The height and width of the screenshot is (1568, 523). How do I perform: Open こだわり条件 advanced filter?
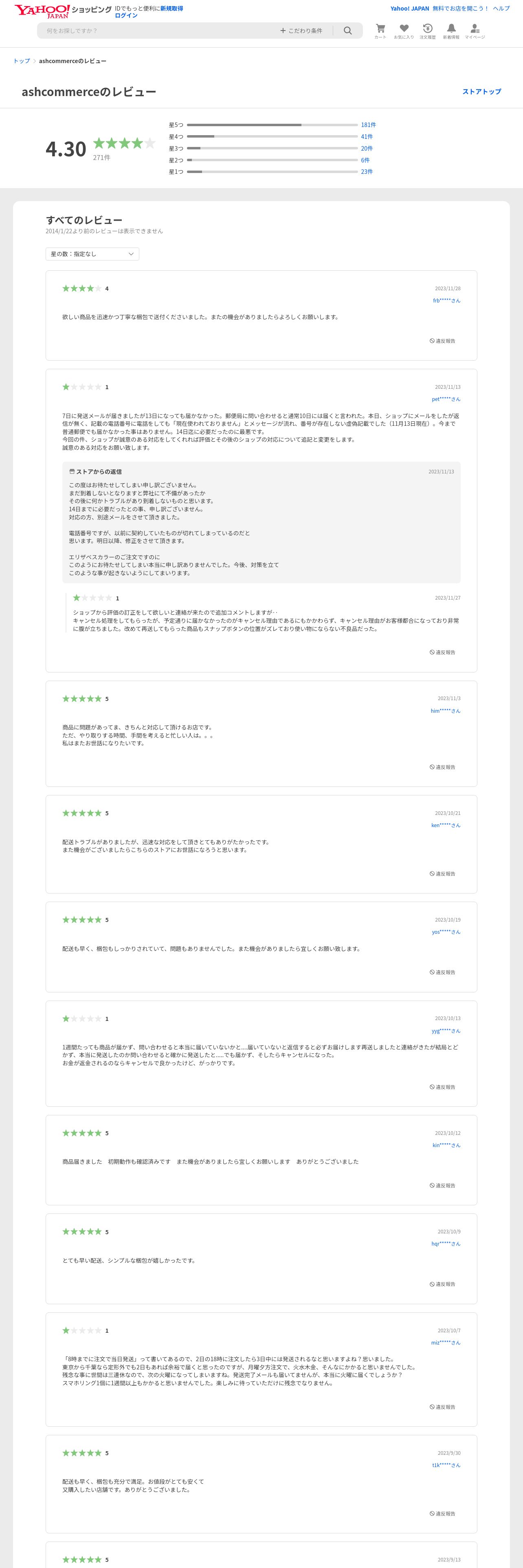pyautogui.click(x=301, y=31)
